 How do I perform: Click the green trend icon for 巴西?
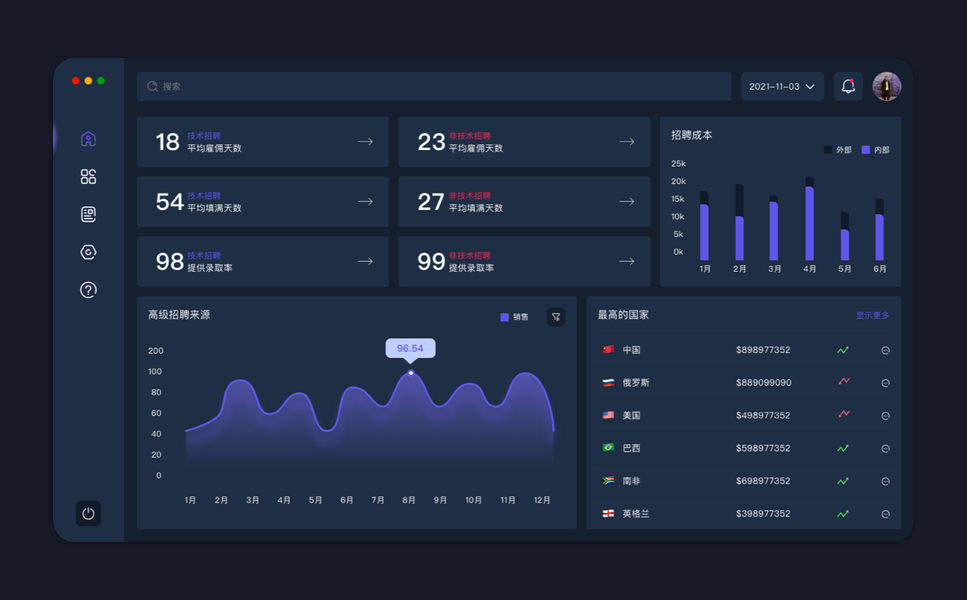click(x=843, y=448)
